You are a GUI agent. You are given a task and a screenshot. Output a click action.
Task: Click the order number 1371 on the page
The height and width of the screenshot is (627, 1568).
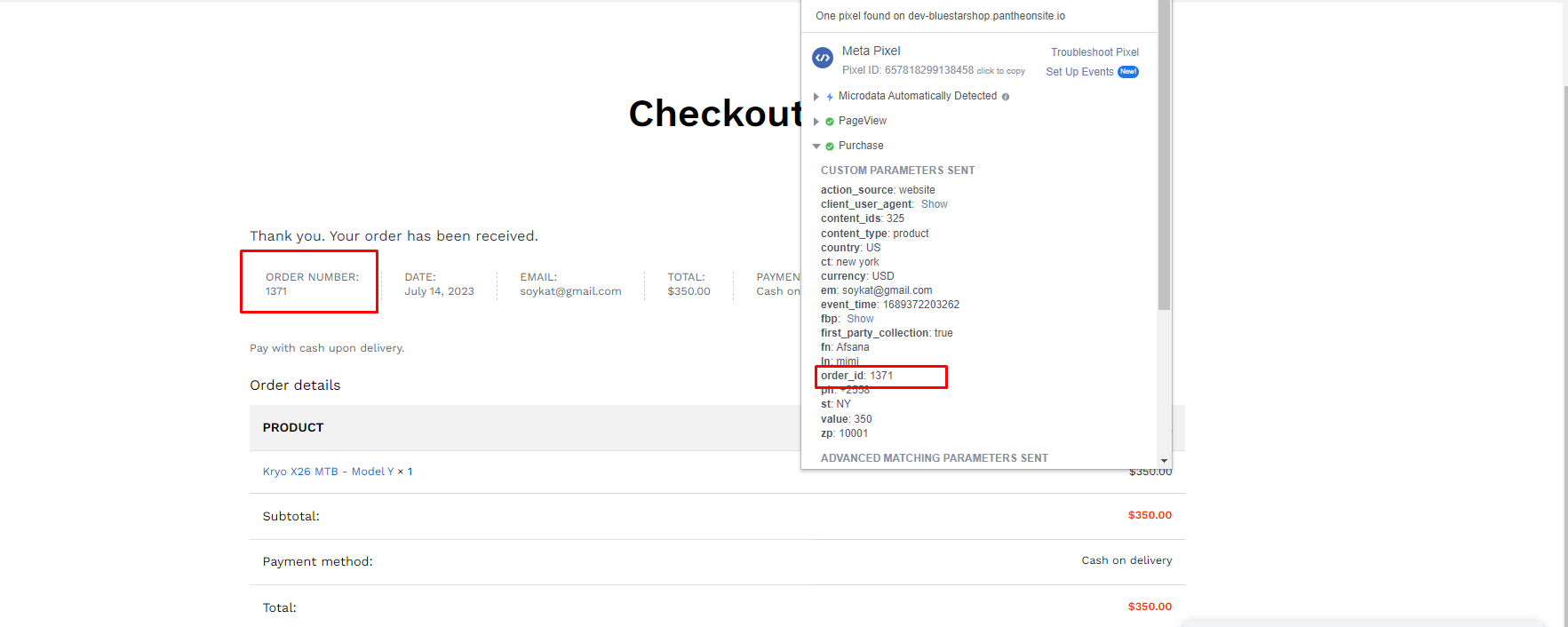coord(276,291)
